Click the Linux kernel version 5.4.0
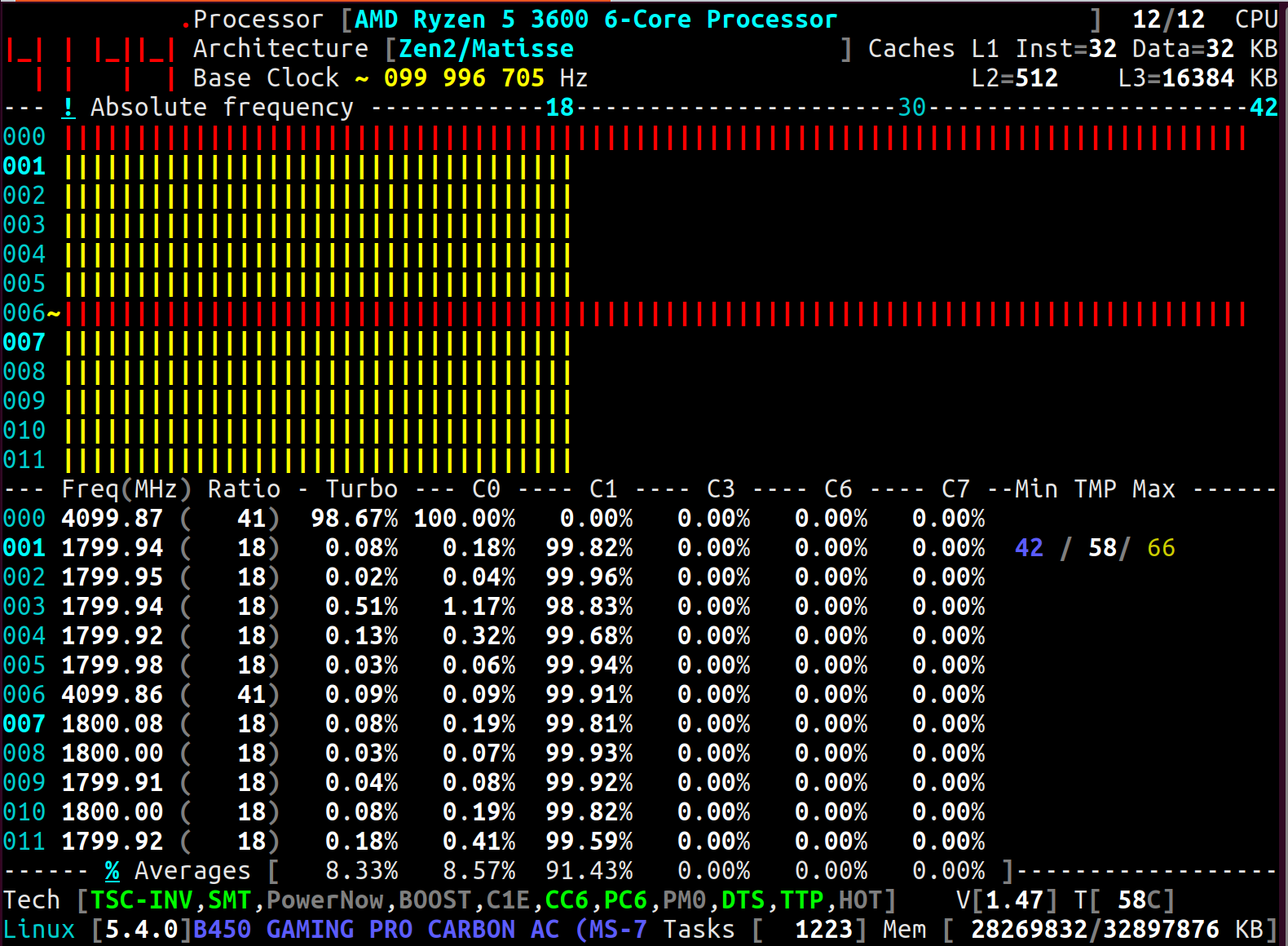This screenshot has height=946, width=1288. click(141, 930)
